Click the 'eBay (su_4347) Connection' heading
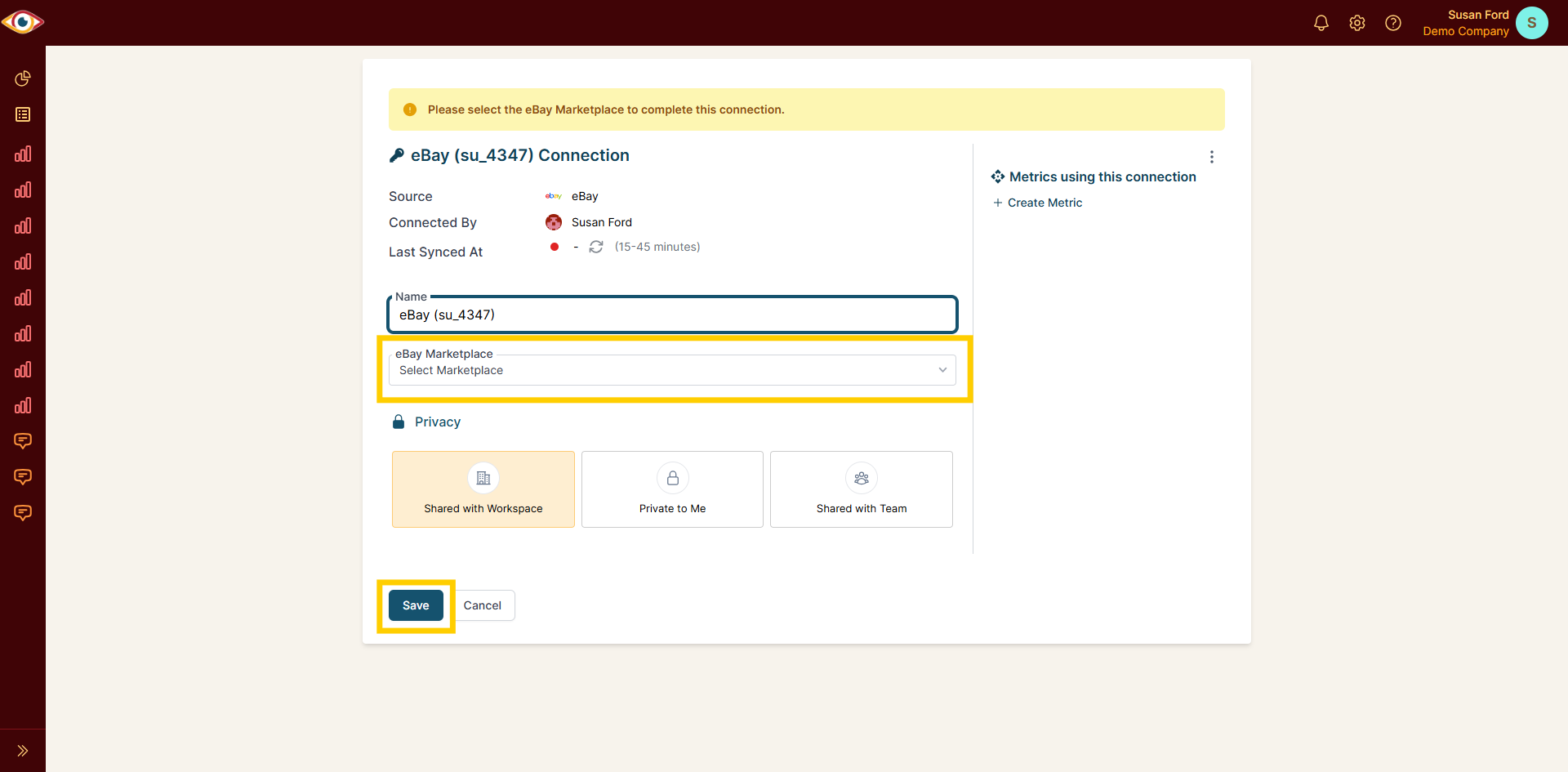Screen dimensions: 1568x772 pyautogui.click(x=520, y=155)
